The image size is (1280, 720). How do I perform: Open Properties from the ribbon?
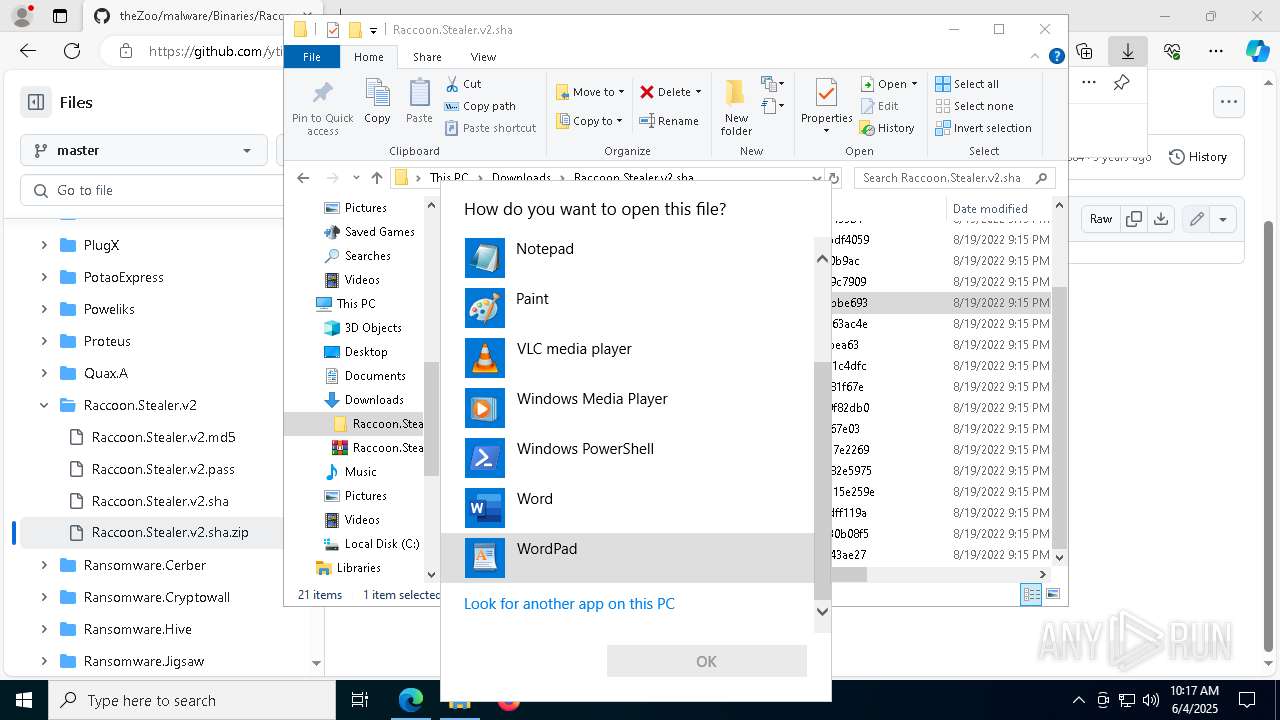pos(826,107)
